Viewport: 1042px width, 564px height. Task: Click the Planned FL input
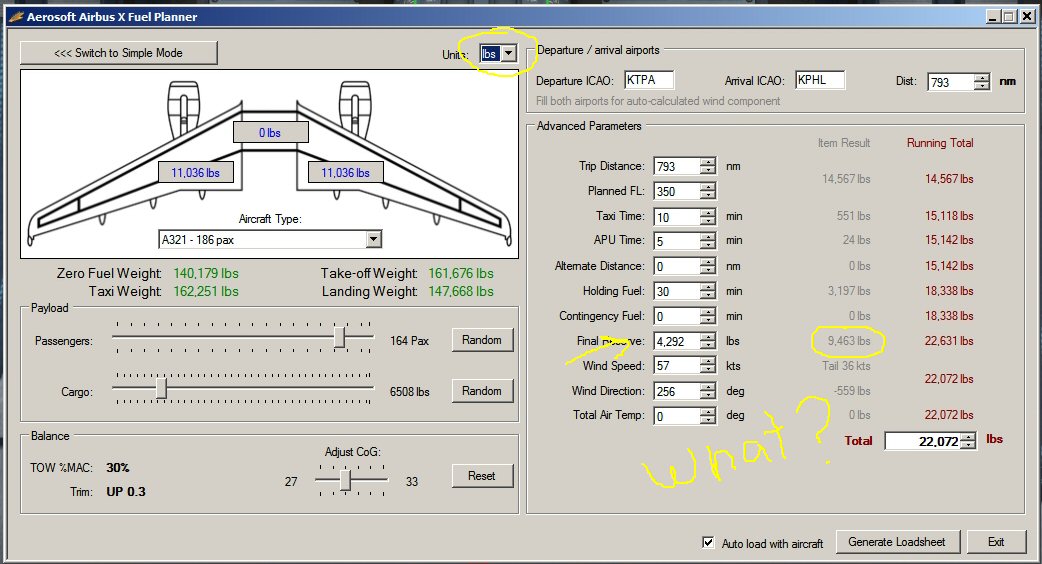[x=677, y=191]
